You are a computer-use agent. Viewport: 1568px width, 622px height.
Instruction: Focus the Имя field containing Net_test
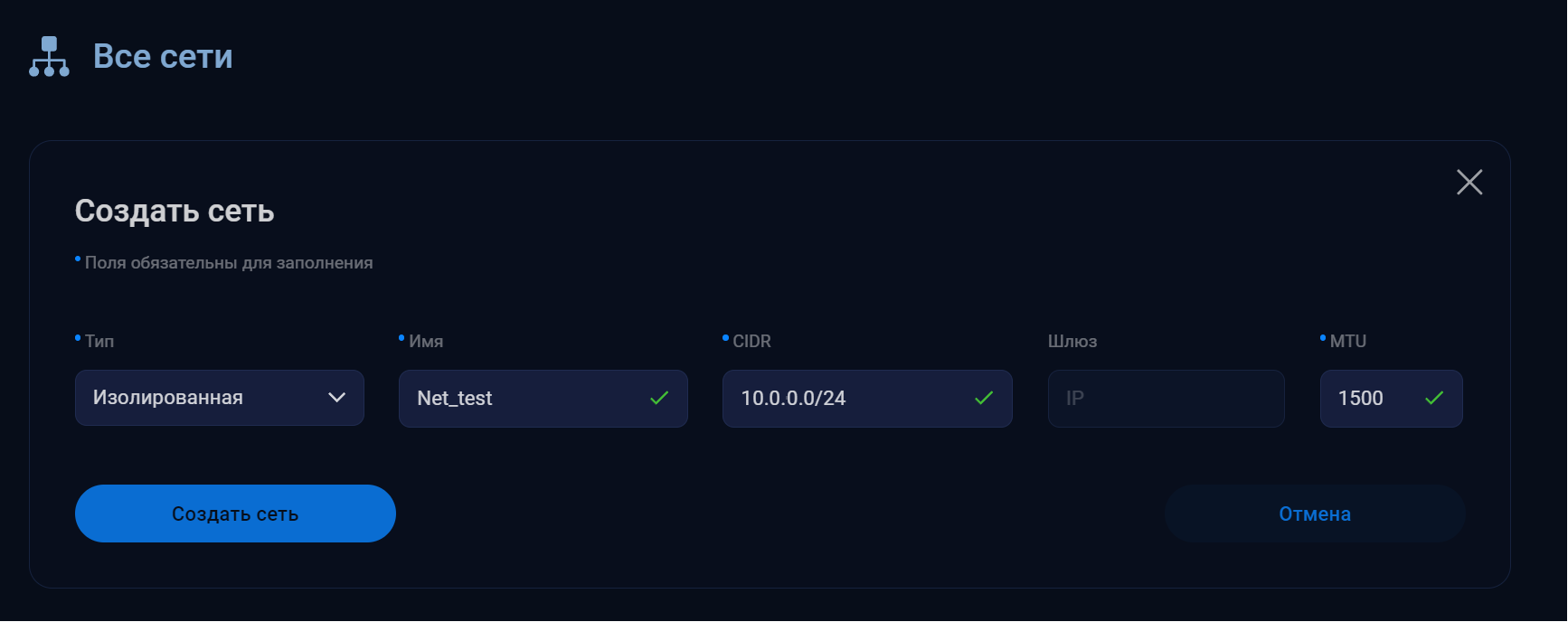pyautogui.click(x=543, y=398)
